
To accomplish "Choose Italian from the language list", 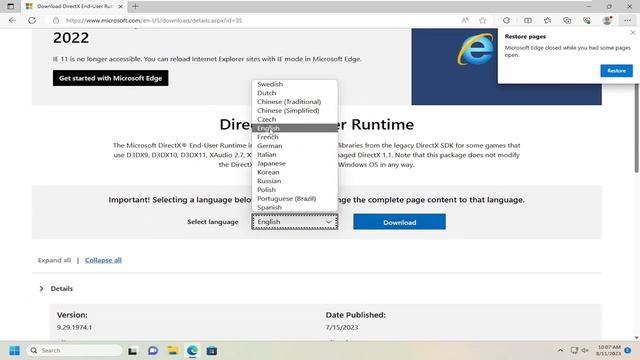I will [x=294, y=155].
